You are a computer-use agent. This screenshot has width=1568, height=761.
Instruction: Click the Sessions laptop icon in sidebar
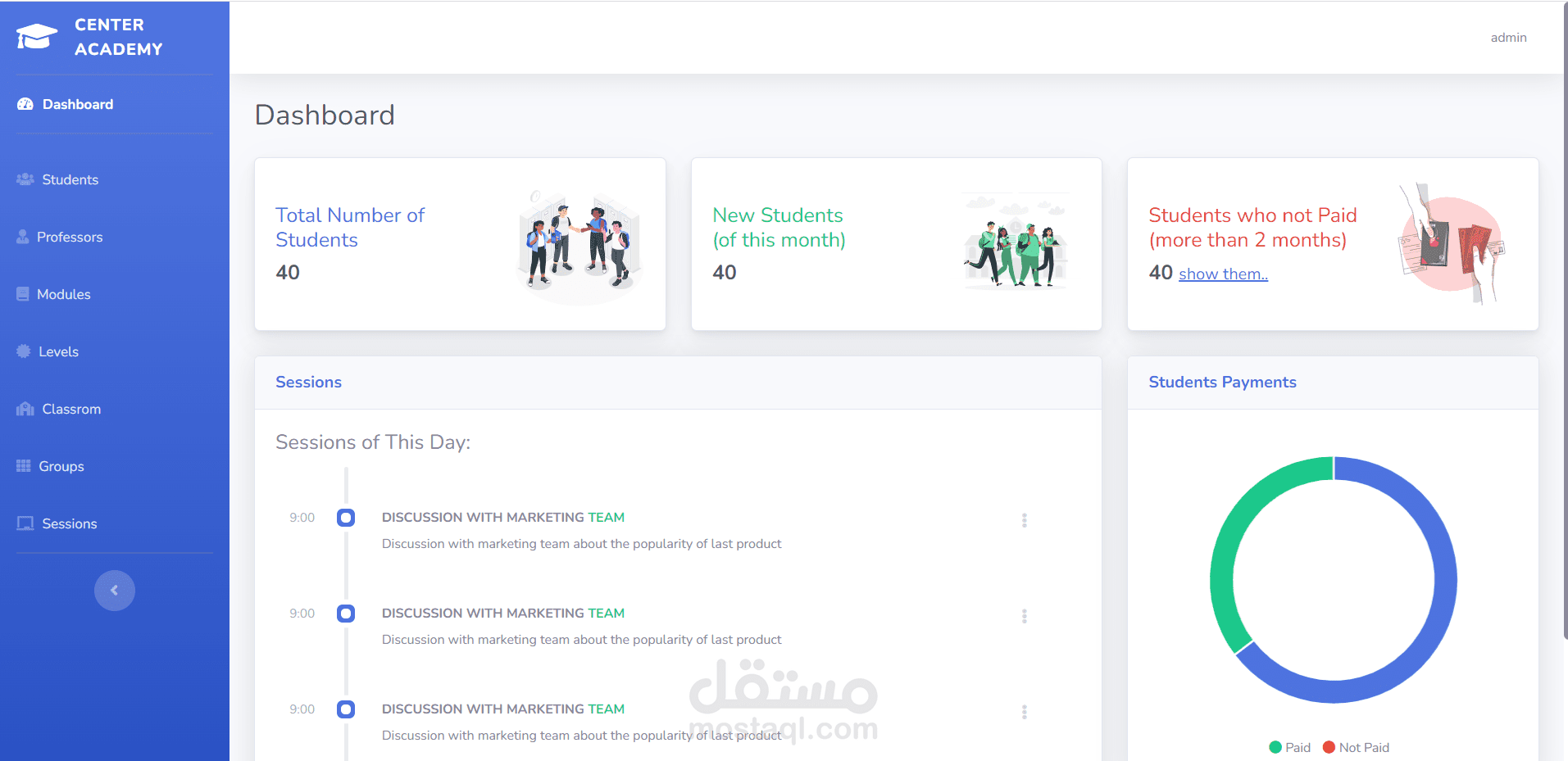[x=25, y=523]
